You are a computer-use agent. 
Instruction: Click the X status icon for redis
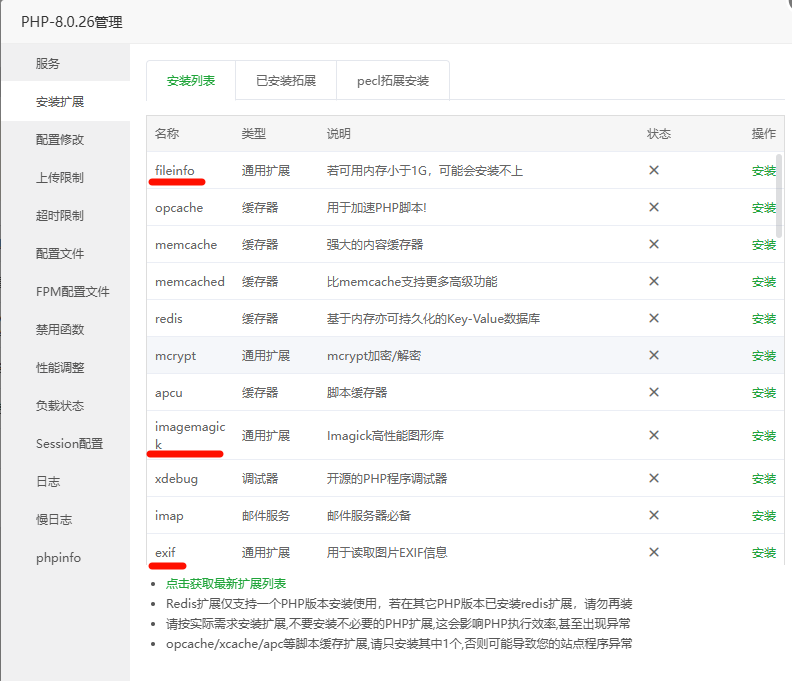(x=654, y=318)
